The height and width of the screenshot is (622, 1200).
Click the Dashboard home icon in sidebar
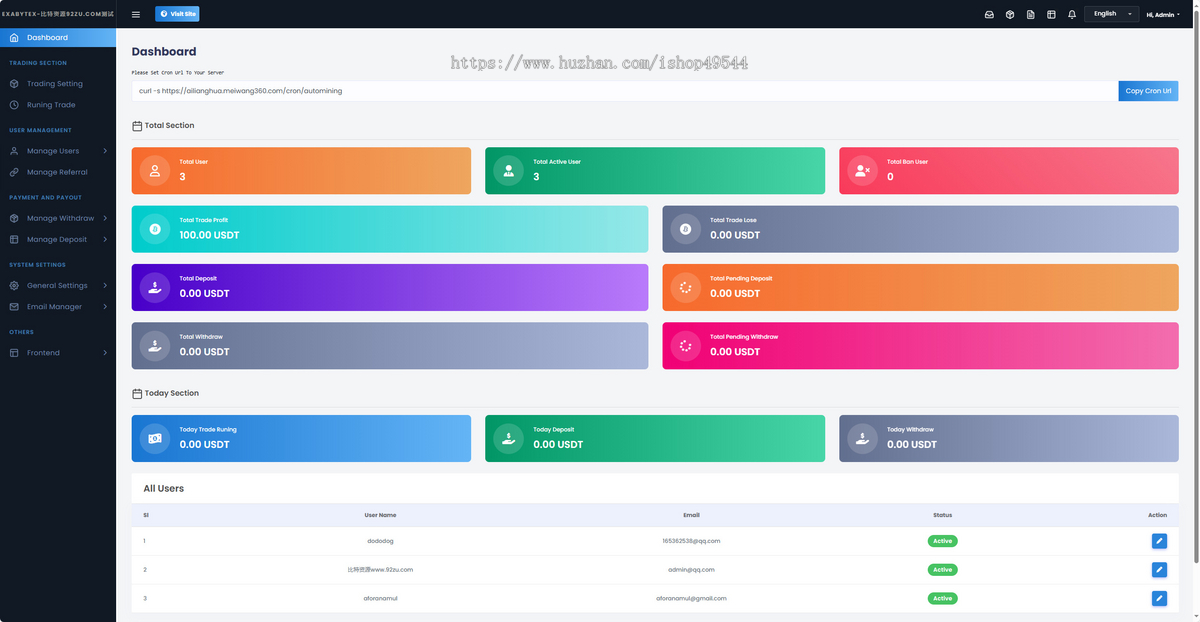coord(14,37)
